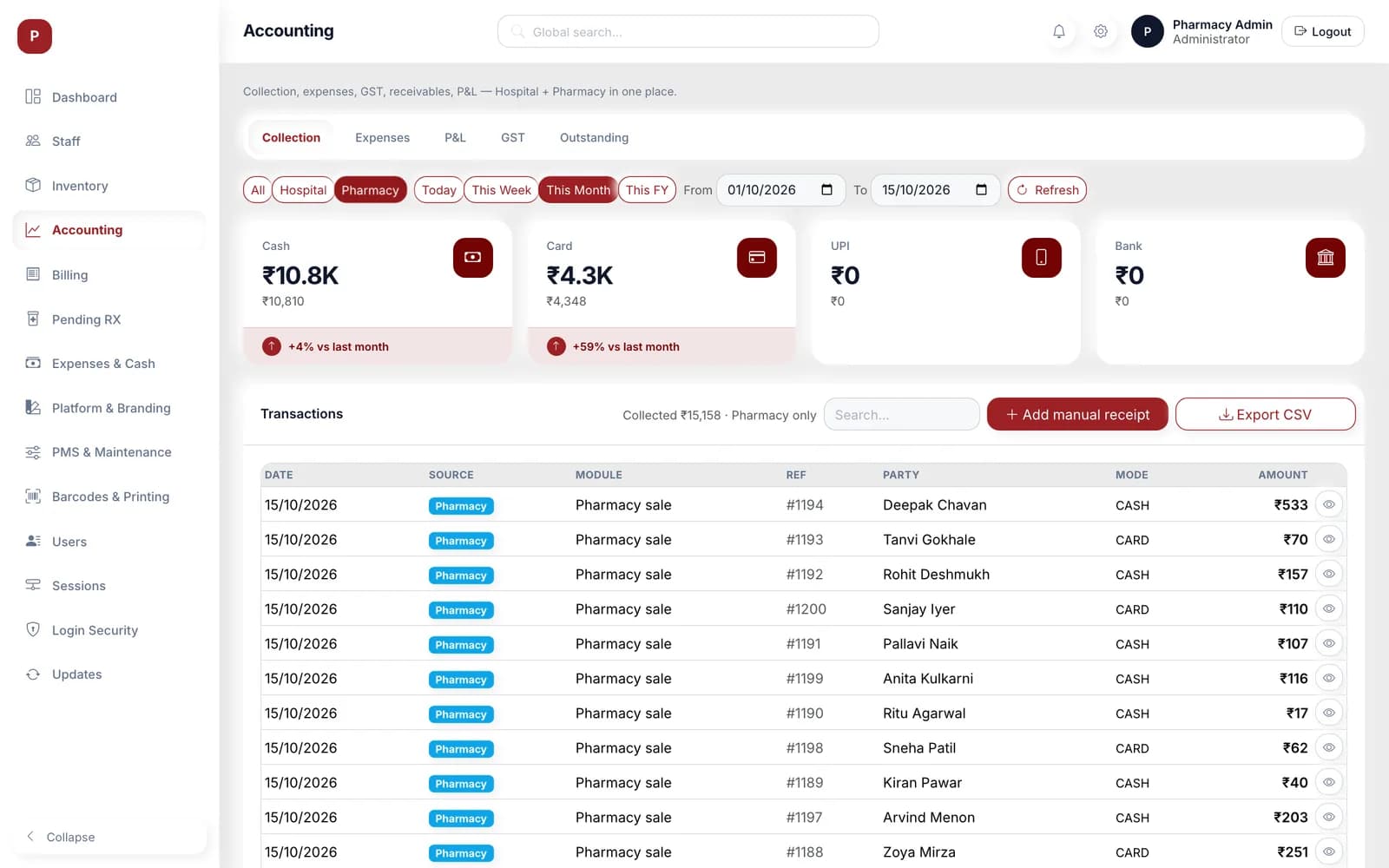Log out of the account
Screen dimensions: 1389x868
pyautogui.click(x=1322, y=31)
